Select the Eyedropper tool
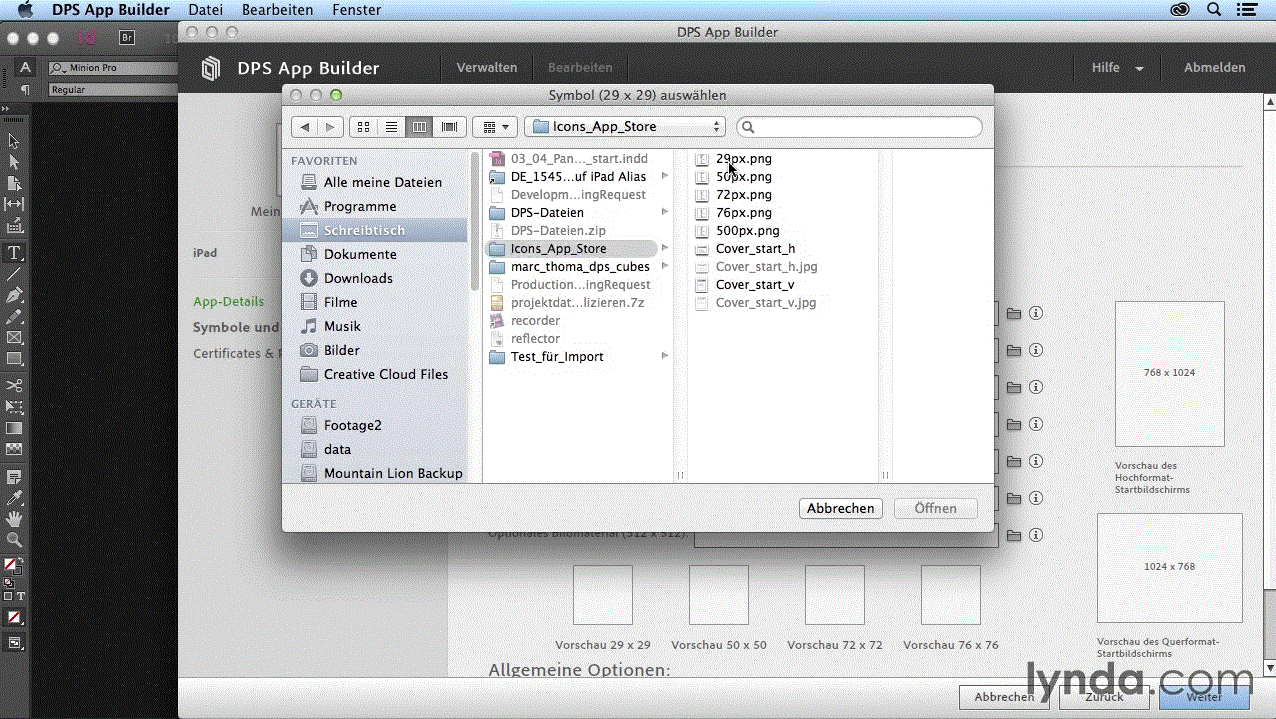This screenshot has width=1276, height=719. (14, 498)
